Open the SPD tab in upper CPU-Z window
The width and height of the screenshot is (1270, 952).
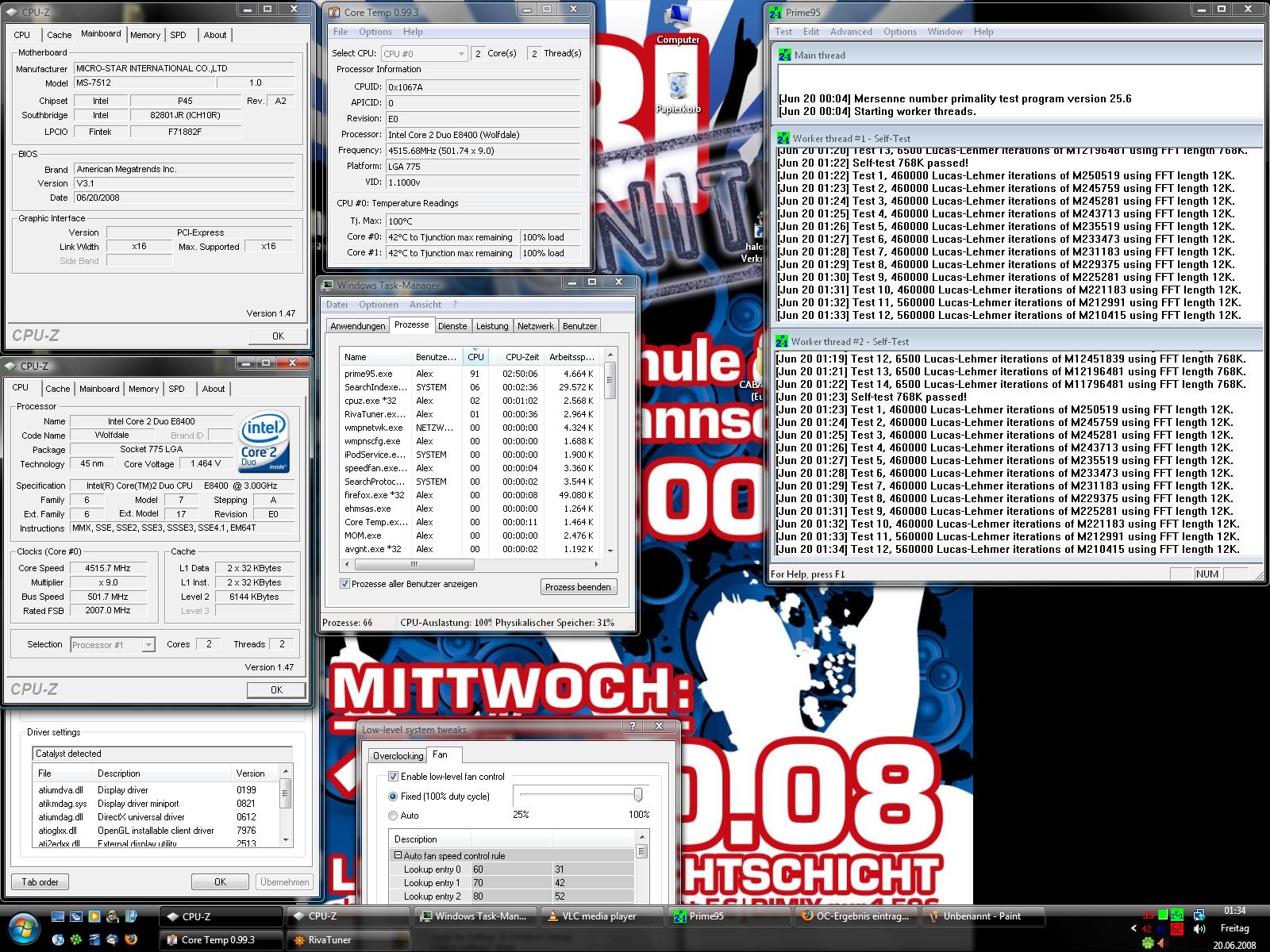[x=179, y=35]
